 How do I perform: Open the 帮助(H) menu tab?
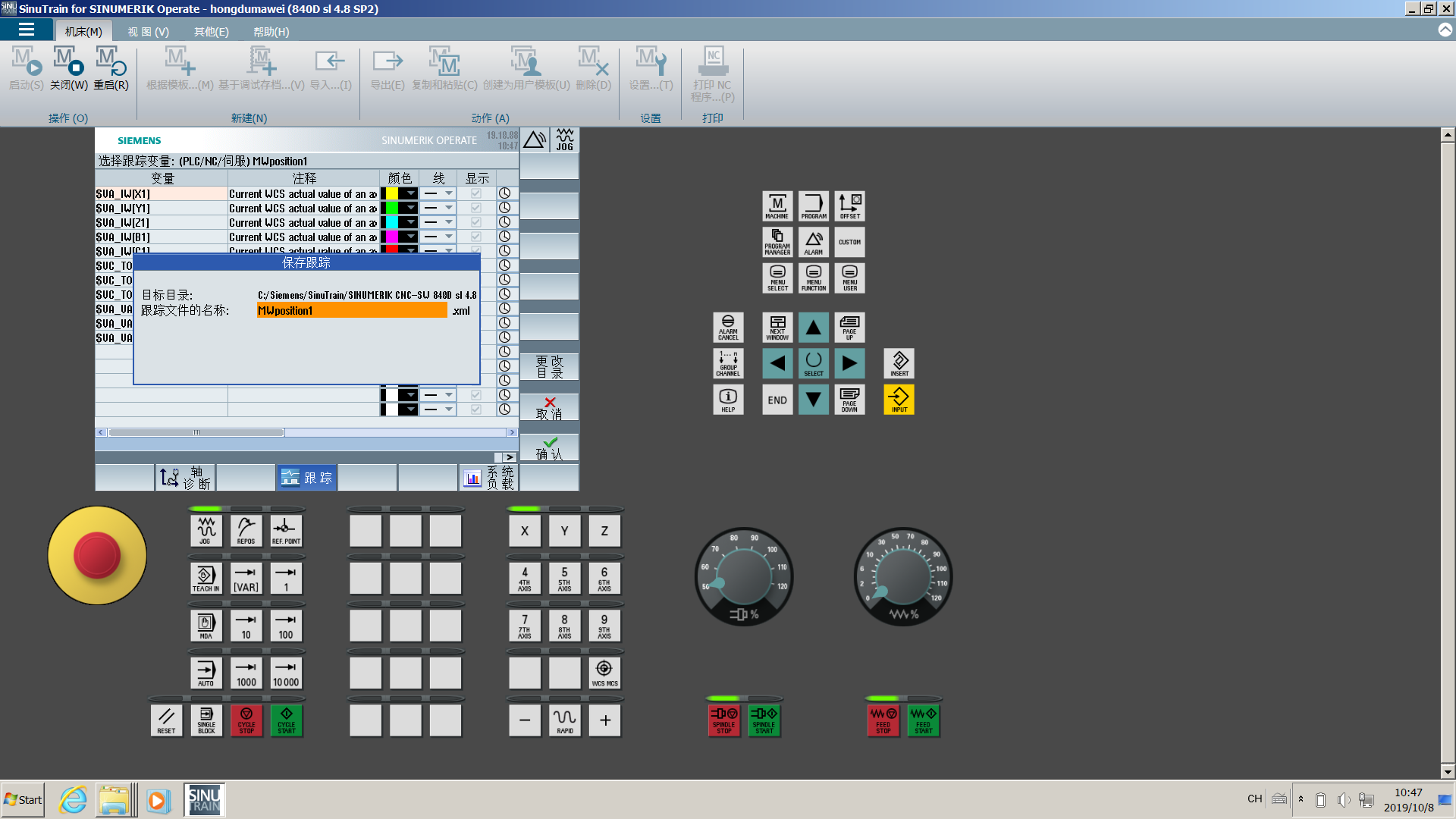pyautogui.click(x=271, y=32)
